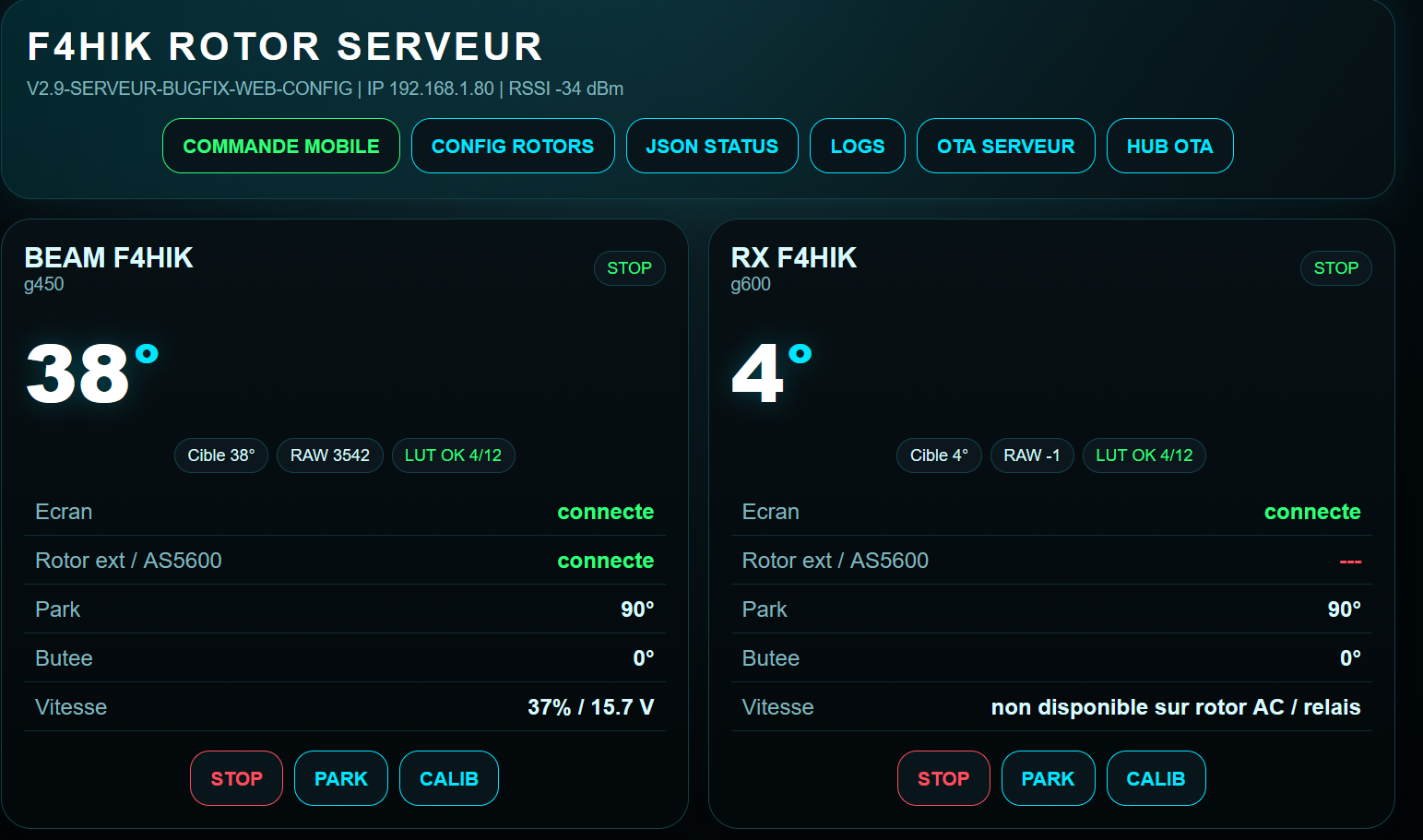Click BEAM Rotor ext / AS5600 'connecte' status
Image resolution: width=1423 pixels, height=840 pixels.
tap(606, 561)
